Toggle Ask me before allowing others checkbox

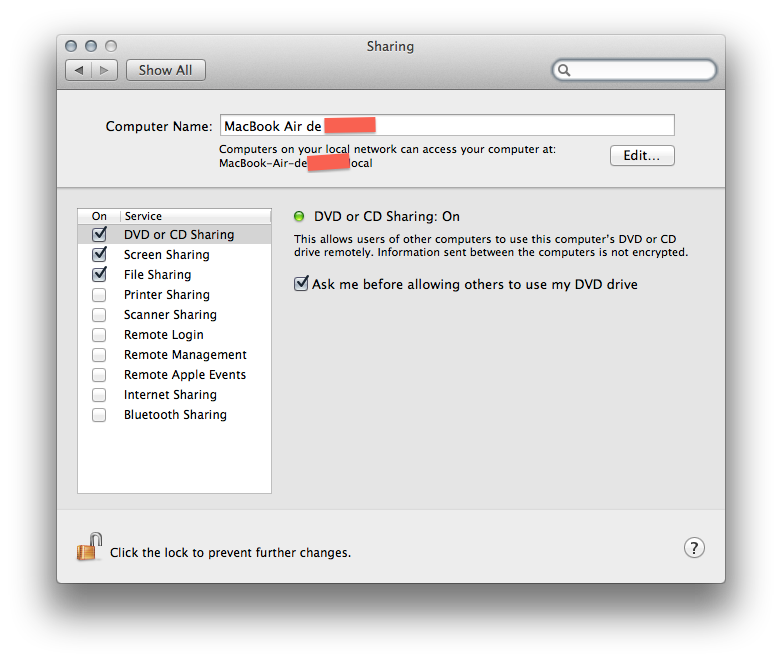(x=301, y=285)
